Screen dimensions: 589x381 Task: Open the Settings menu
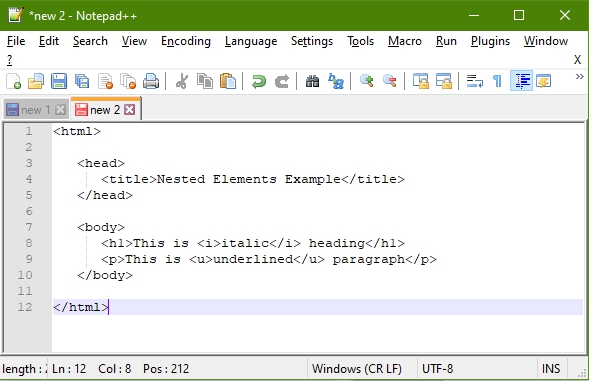312,41
